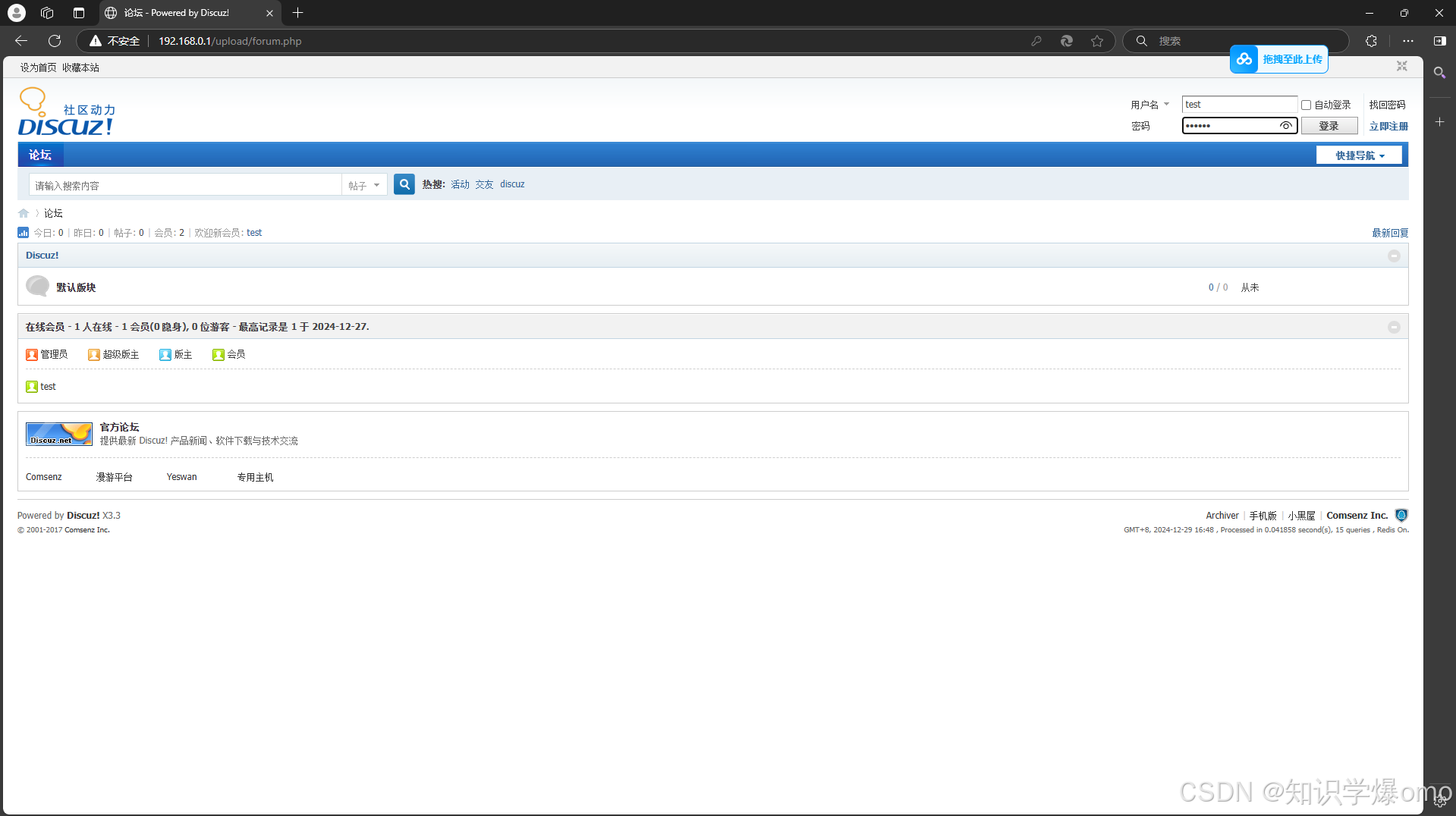The height and width of the screenshot is (816, 1456).
Task: Click the 默认版块 forum bubble icon
Action: pyautogui.click(x=37, y=287)
